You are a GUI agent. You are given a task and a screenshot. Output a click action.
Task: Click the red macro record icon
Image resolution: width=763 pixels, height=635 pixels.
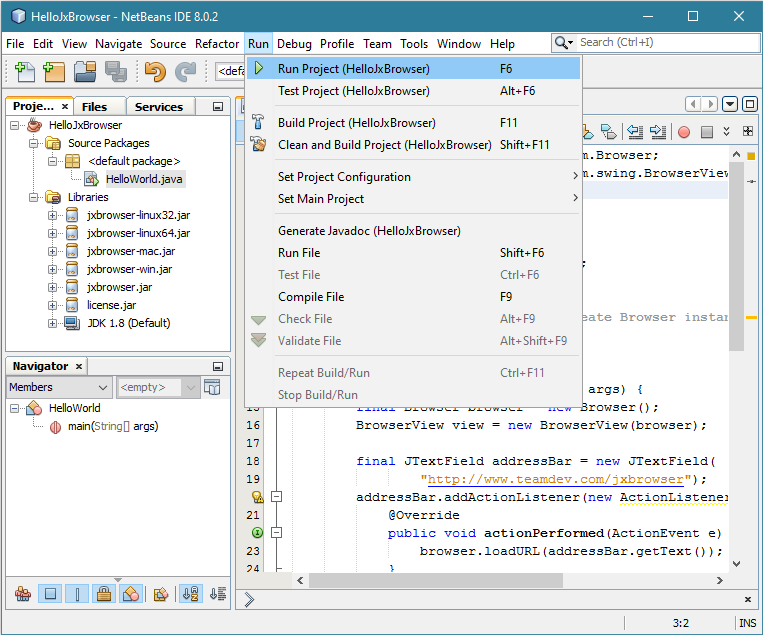[x=684, y=131]
